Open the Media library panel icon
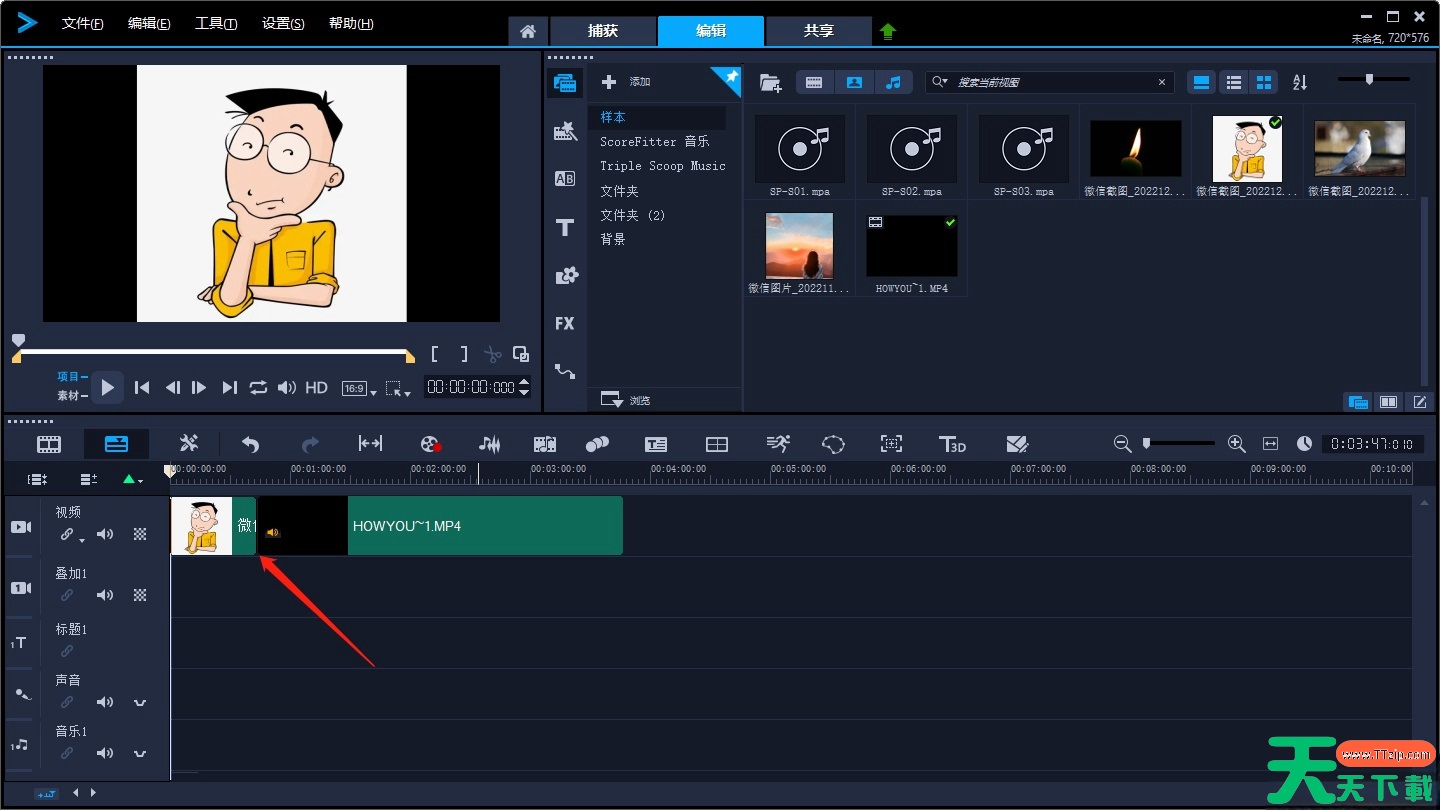The image size is (1440, 810). click(x=565, y=83)
